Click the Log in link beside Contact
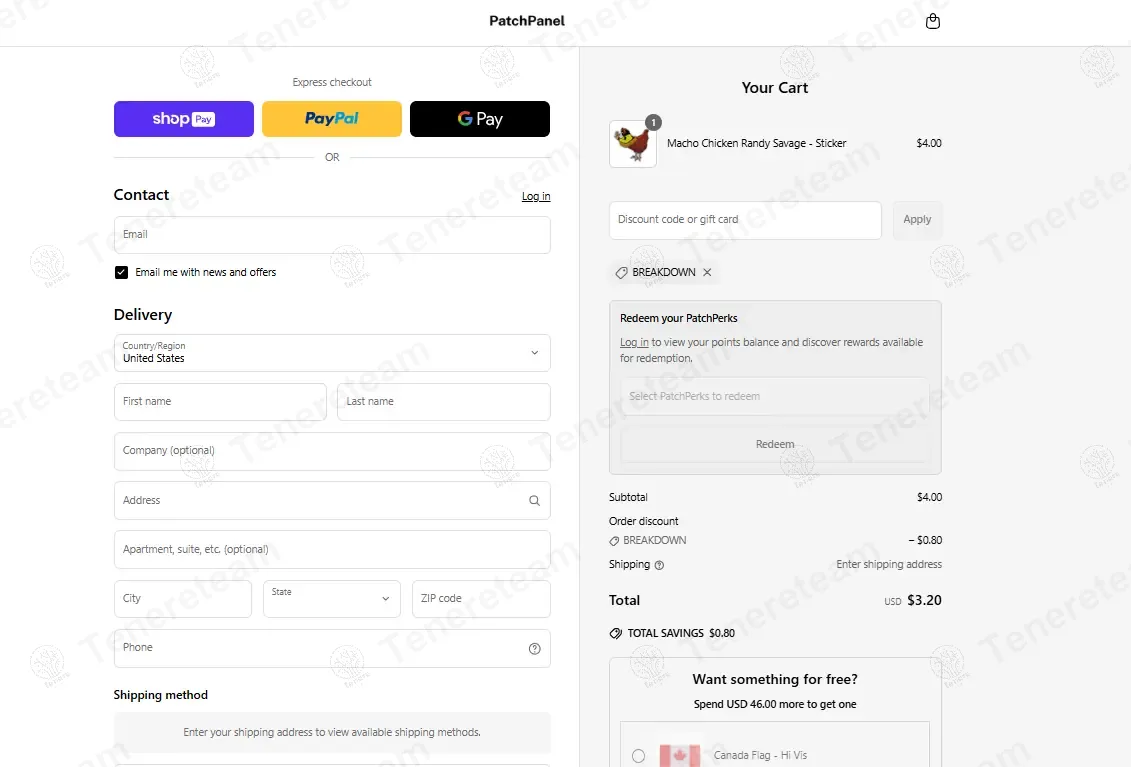Screen dimensions: 1131x767 tap(536, 196)
